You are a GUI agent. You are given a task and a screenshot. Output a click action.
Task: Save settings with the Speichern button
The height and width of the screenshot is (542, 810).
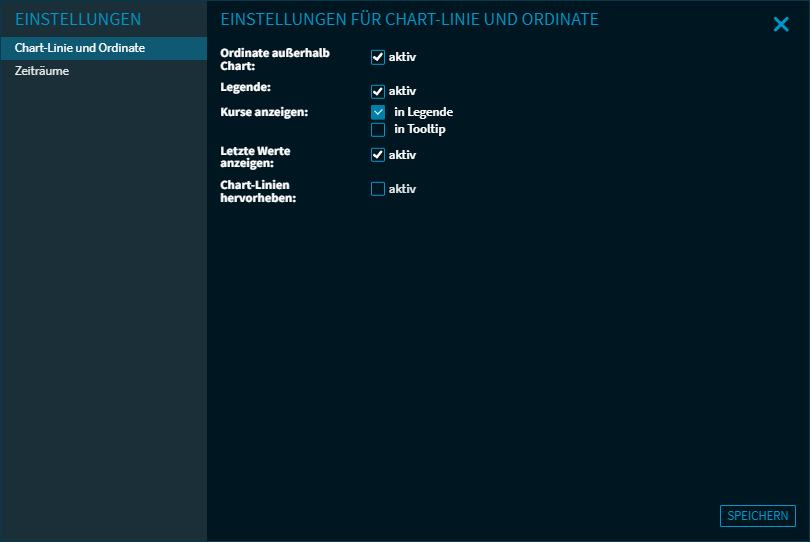pos(757,516)
